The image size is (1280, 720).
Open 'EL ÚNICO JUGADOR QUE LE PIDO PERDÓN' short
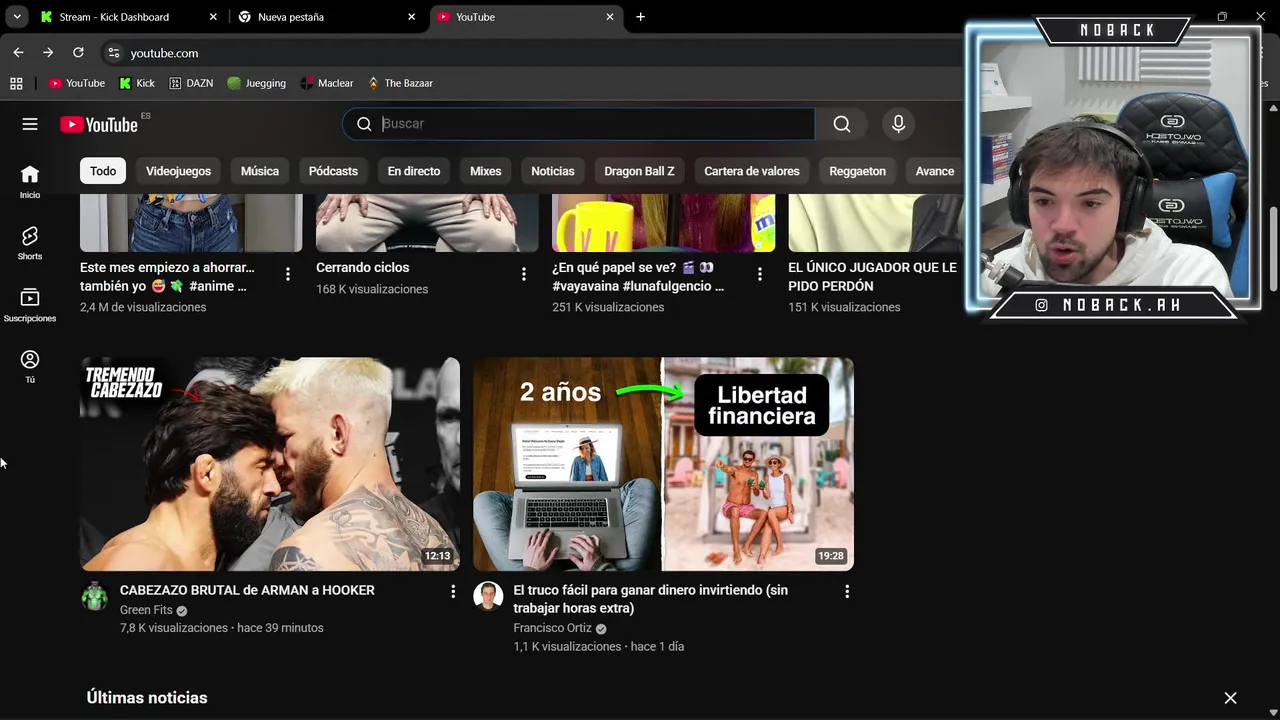(x=872, y=276)
